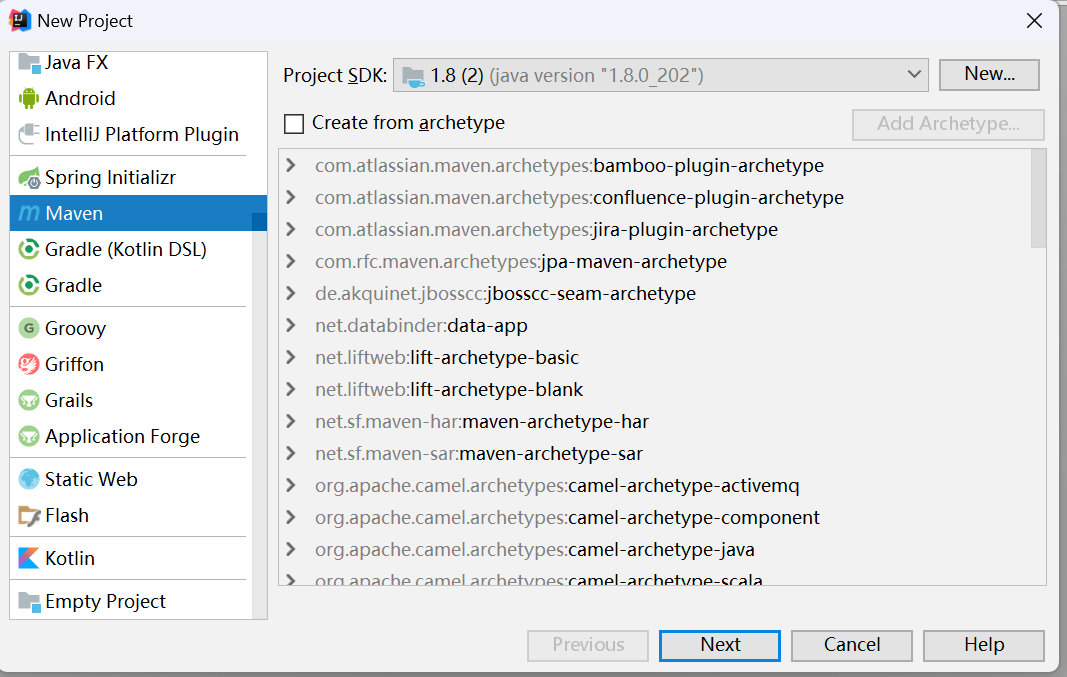Click the Java FX folder icon
The height and width of the screenshot is (677, 1067).
point(29,63)
